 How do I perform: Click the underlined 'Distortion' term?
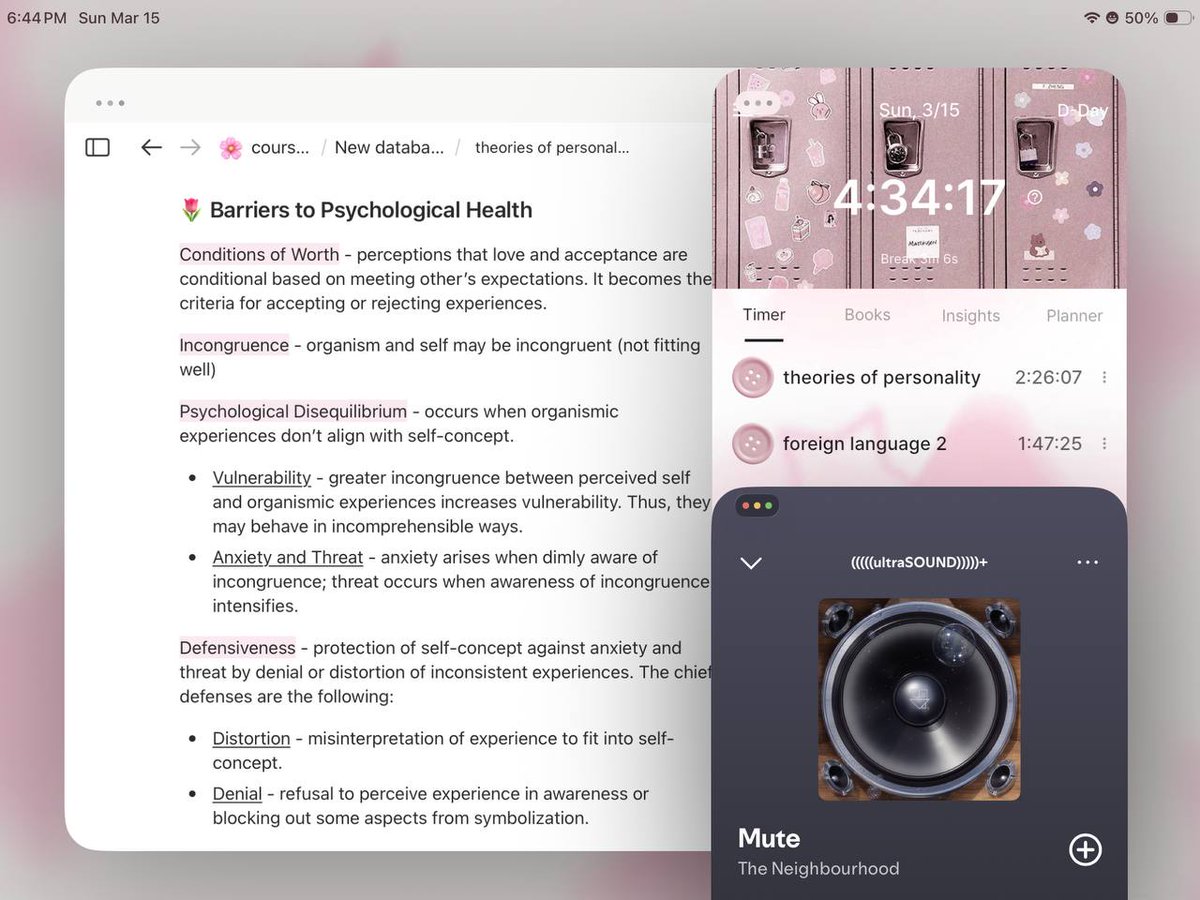tap(251, 739)
